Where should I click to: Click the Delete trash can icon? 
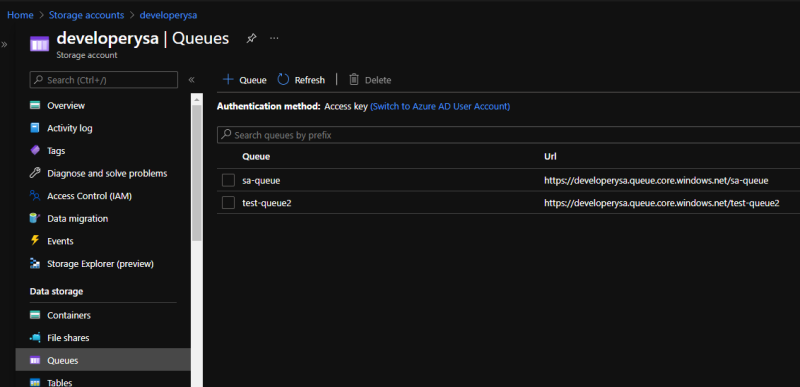coord(354,80)
